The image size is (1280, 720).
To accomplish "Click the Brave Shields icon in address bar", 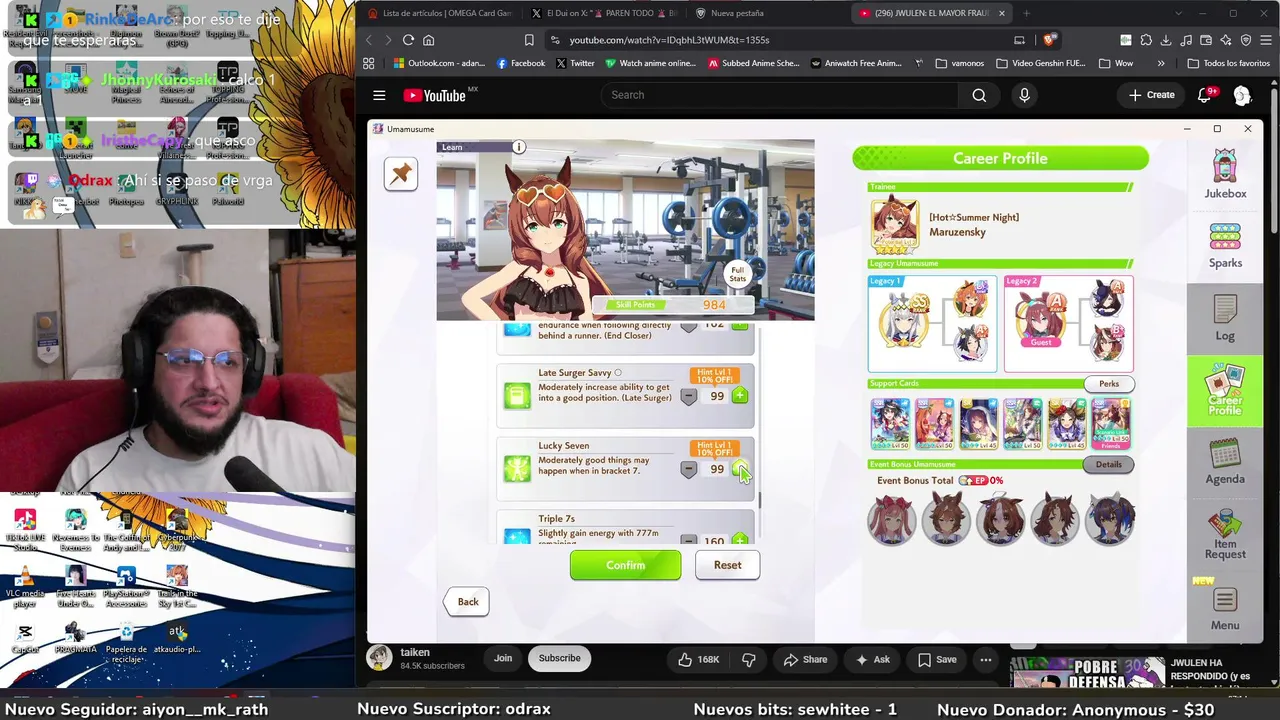I will point(1048,40).
